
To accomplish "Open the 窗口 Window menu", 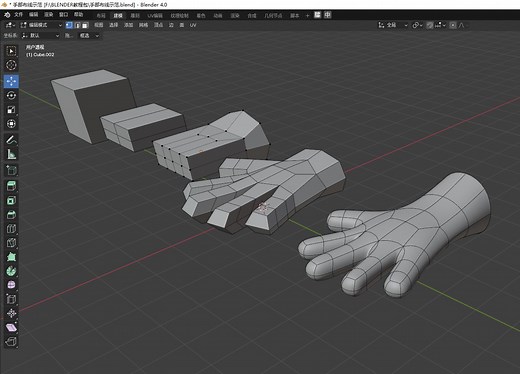I will [x=63, y=15].
